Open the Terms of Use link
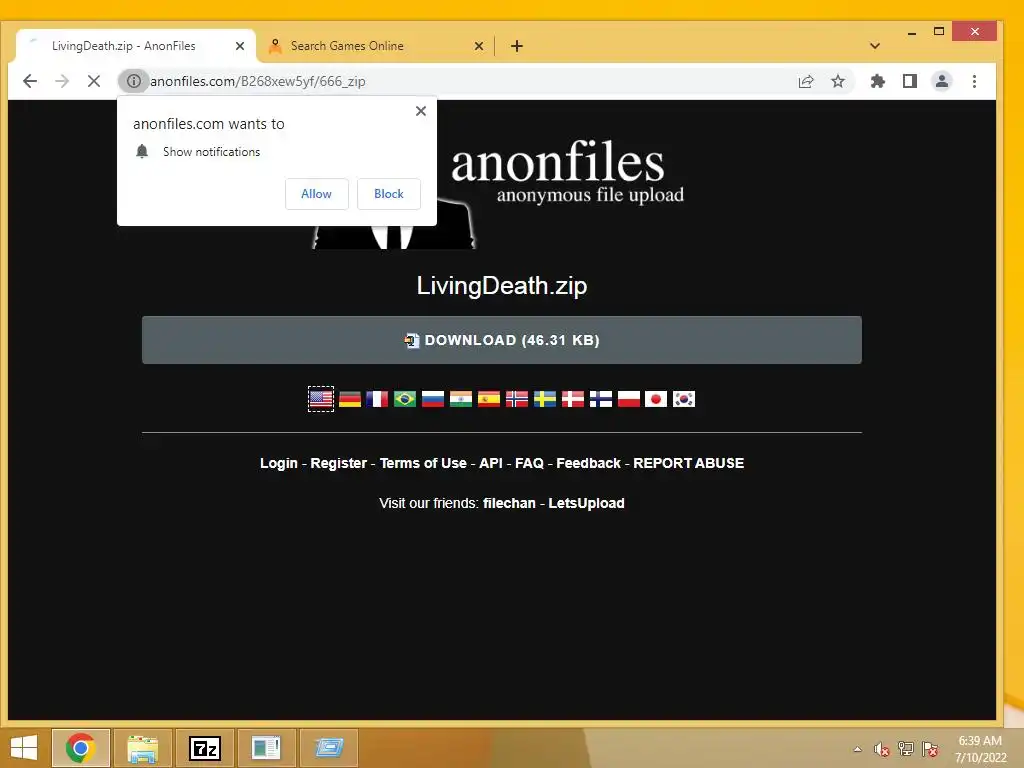Image resolution: width=1024 pixels, height=768 pixels. coord(423,463)
